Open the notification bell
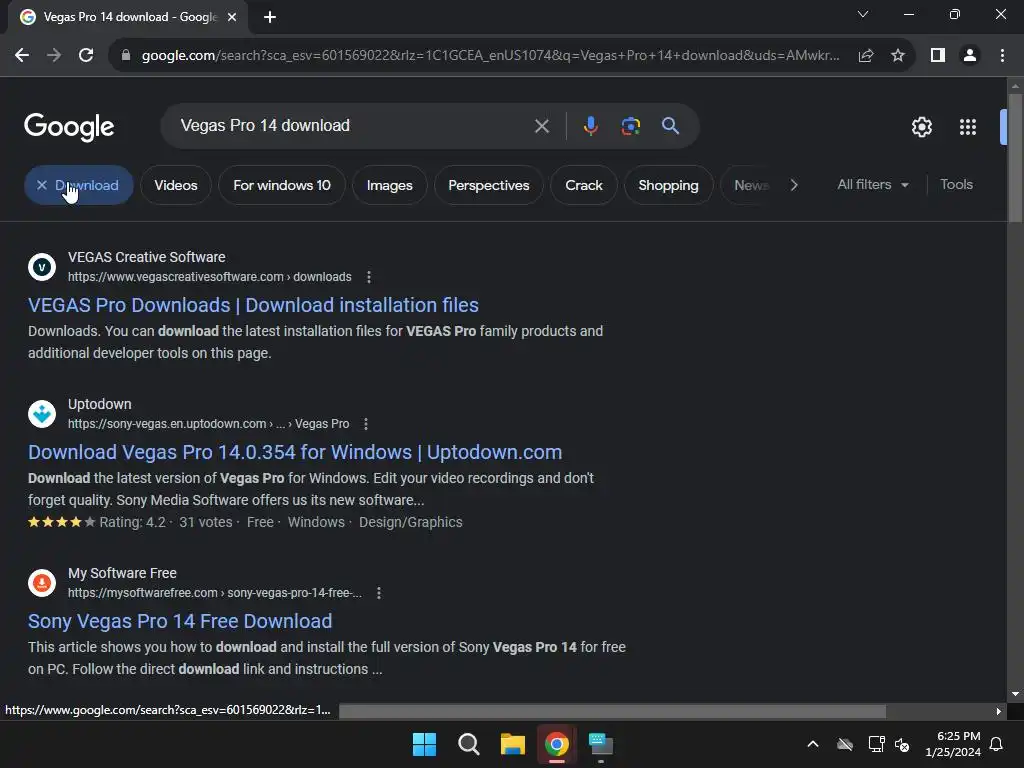This screenshot has height=768, width=1024. [x=996, y=744]
